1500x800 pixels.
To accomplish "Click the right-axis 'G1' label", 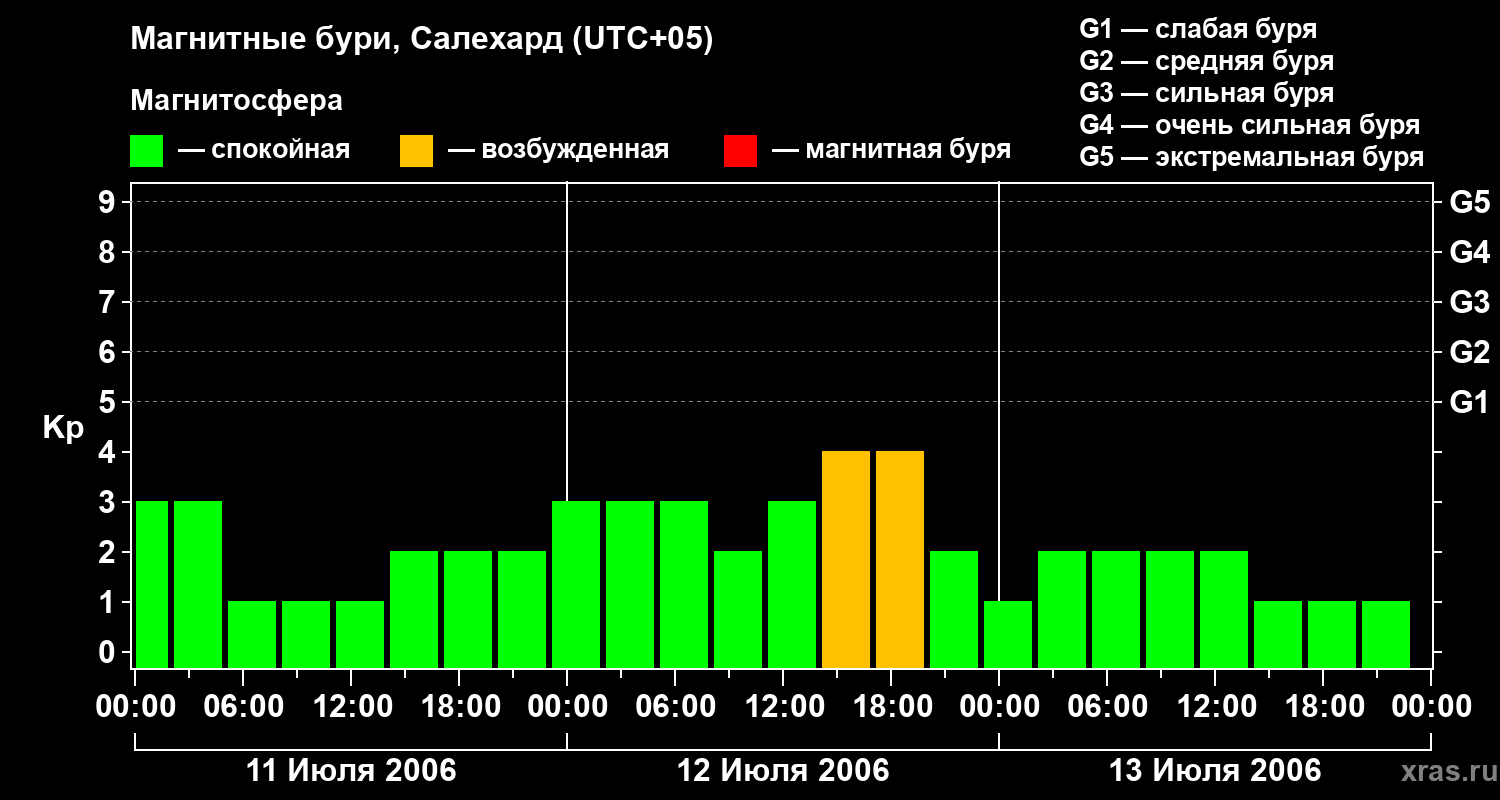I will coord(1469,402).
